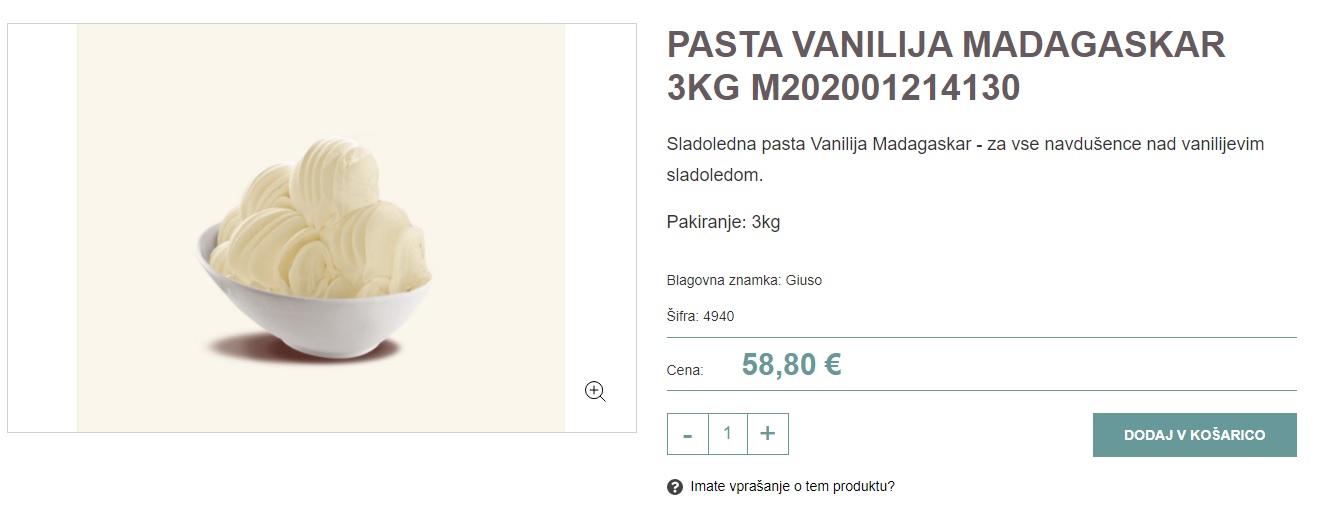Click the Giuso brand name

(x=804, y=281)
